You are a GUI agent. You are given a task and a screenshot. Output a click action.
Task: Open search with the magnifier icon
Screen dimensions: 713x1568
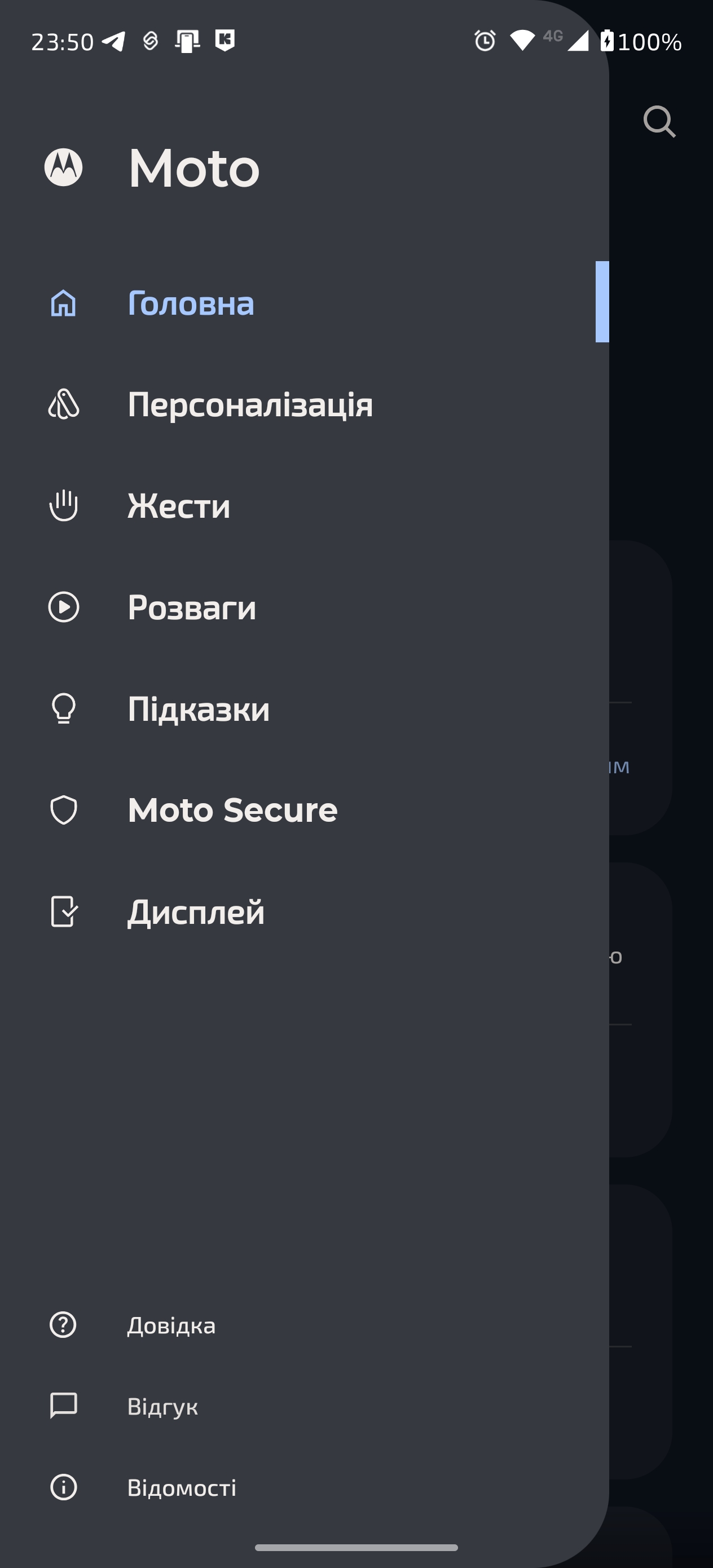tap(659, 122)
